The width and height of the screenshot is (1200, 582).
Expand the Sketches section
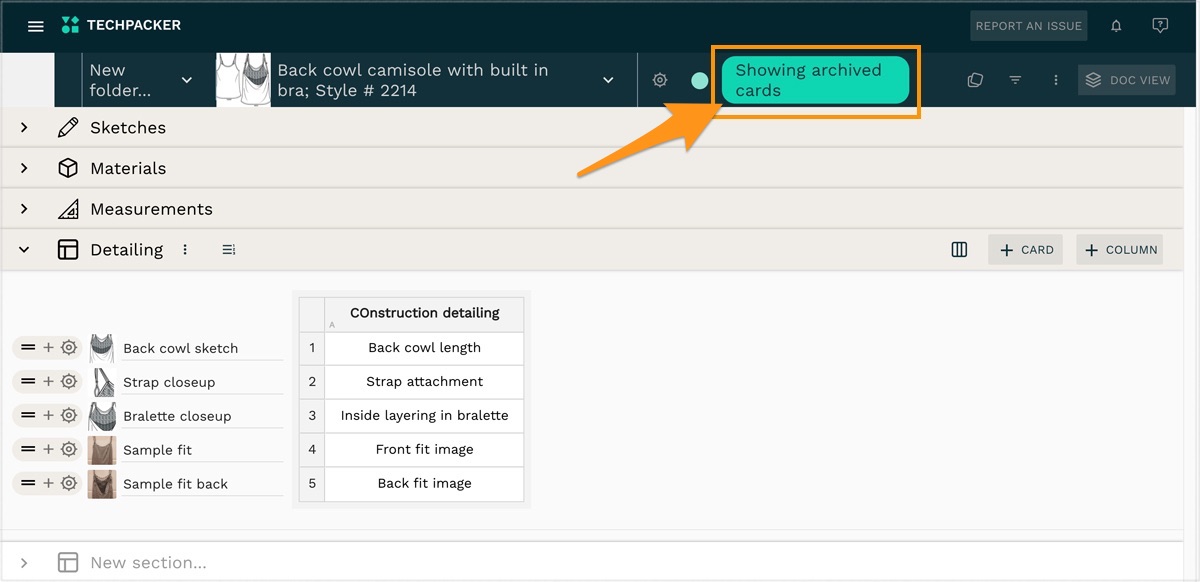tap(24, 128)
